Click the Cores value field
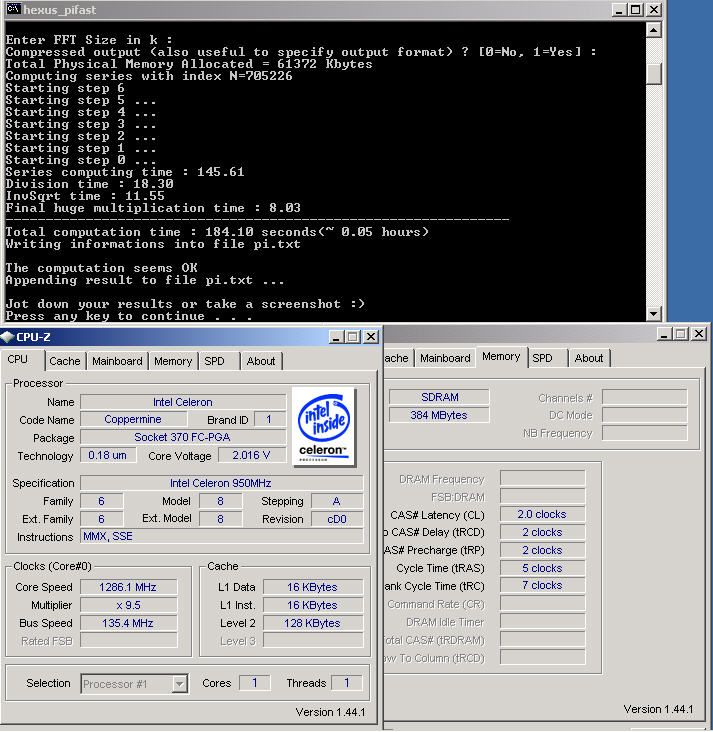This screenshot has width=713, height=732. pyautogui.click(x=254, y=683)
